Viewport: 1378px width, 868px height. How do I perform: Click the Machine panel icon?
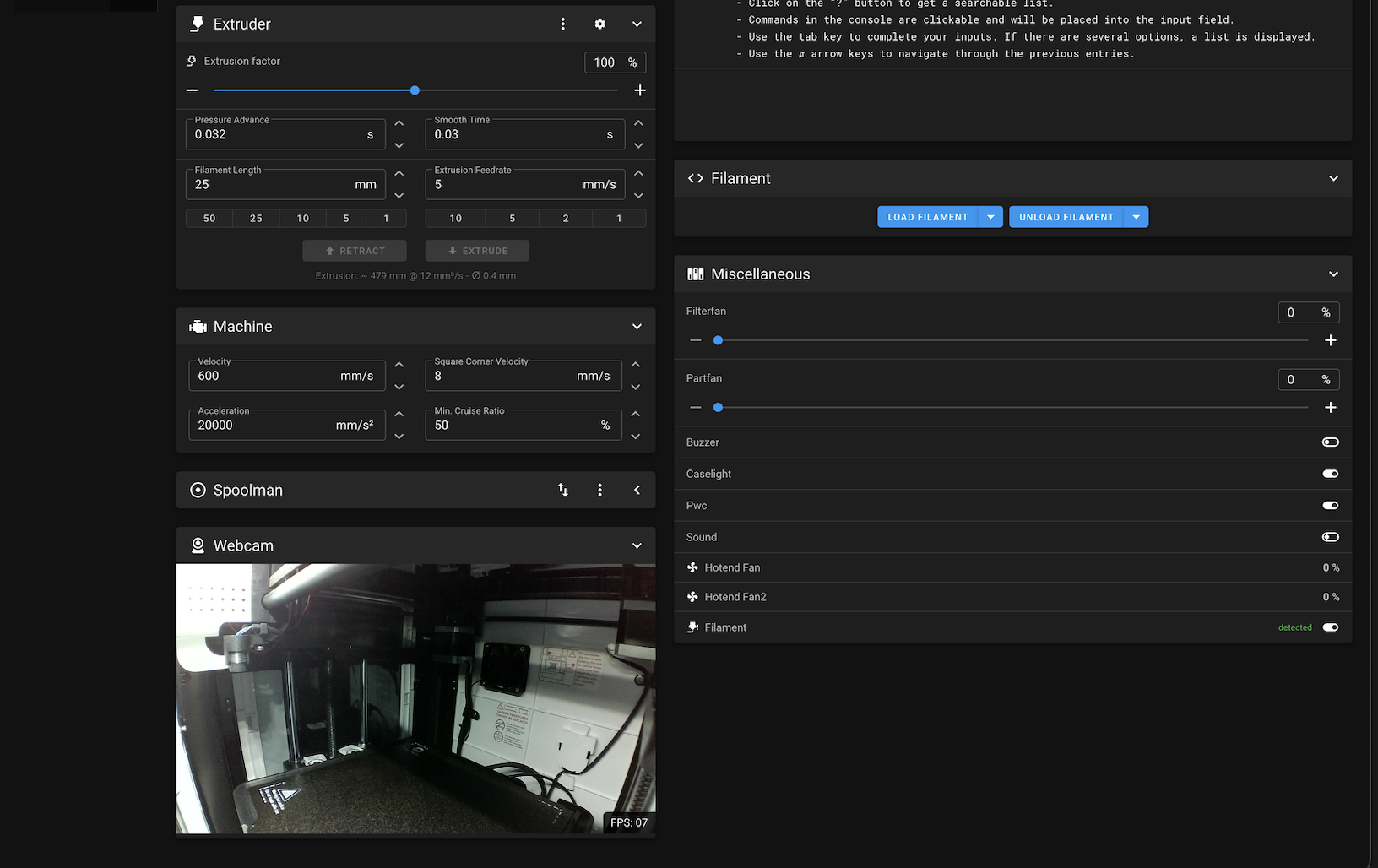tap(198, 327)
